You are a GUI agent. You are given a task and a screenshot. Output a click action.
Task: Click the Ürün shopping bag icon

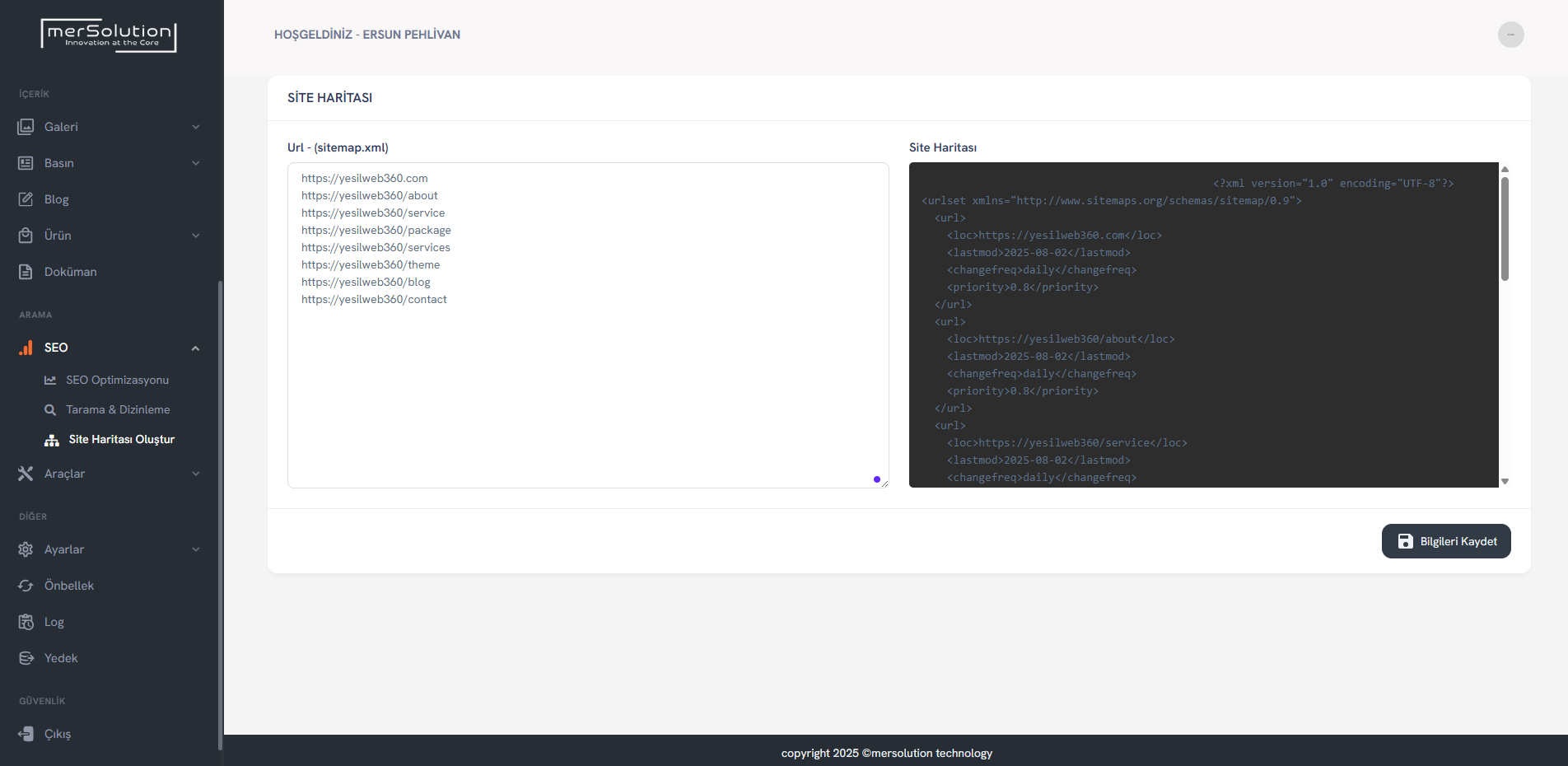click(x=26, y=236)
